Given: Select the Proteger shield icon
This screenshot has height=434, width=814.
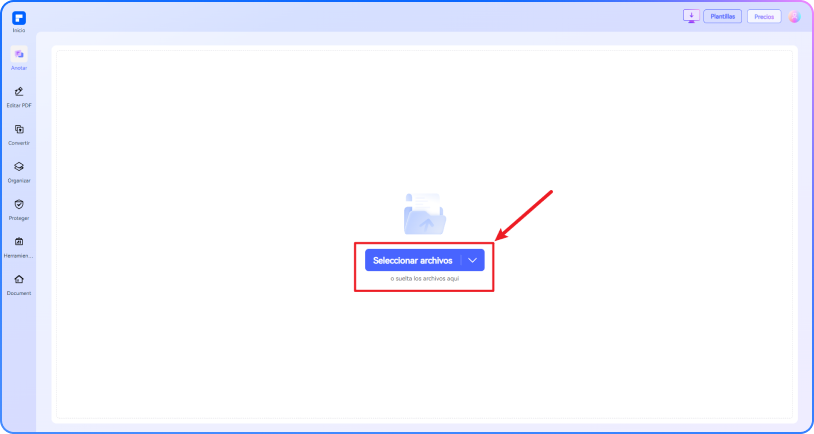Looking at the screenshot, I should click(19, 204).
